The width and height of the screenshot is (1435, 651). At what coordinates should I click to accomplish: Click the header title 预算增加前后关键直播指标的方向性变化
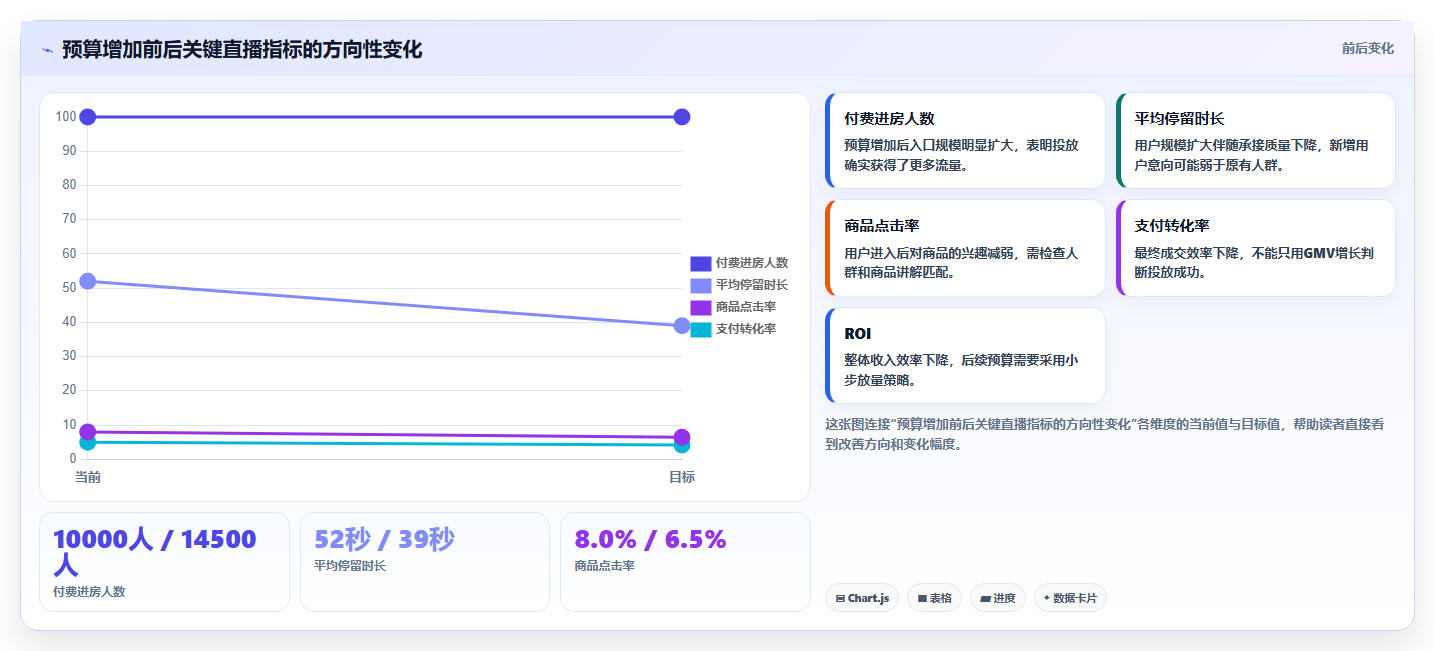click(x=242, y=50)
